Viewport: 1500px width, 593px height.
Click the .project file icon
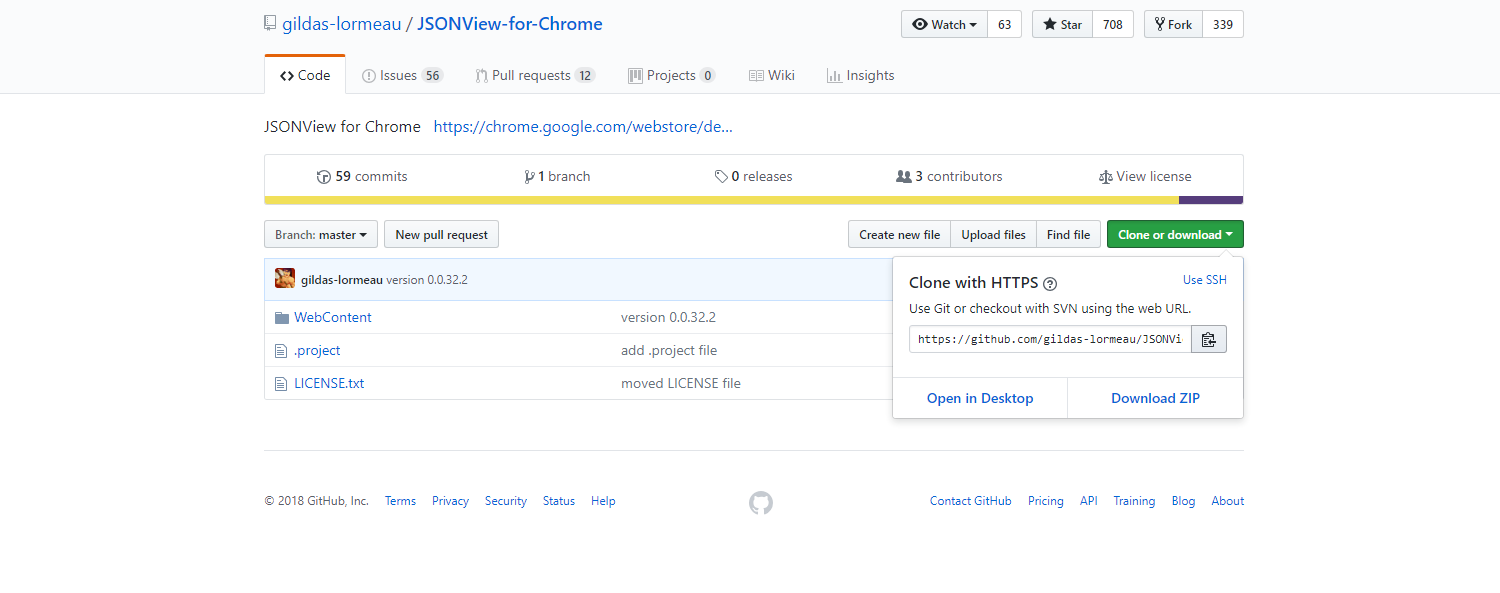281,350
